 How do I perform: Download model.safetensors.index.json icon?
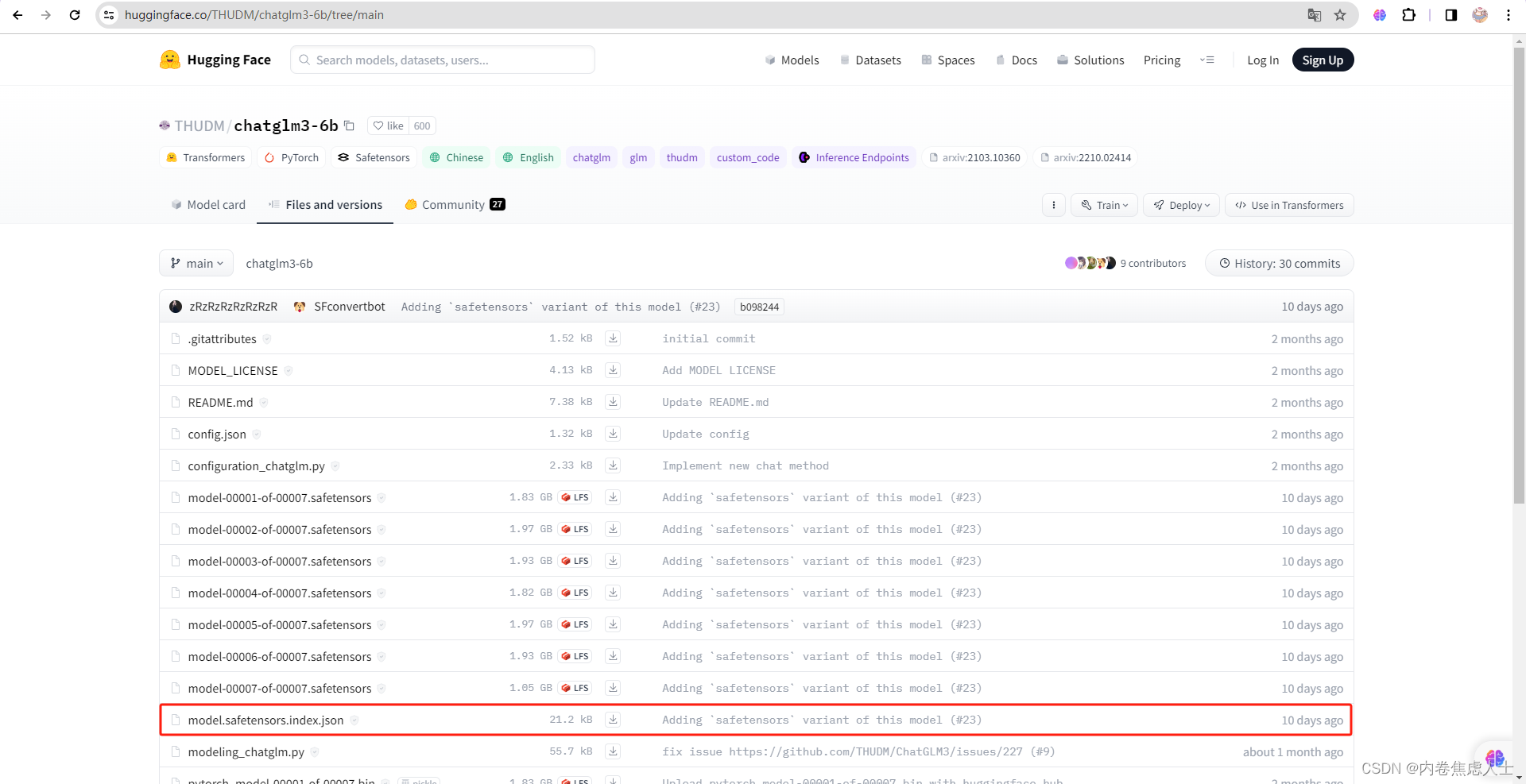pyautogui.click(x=613, y=720)
